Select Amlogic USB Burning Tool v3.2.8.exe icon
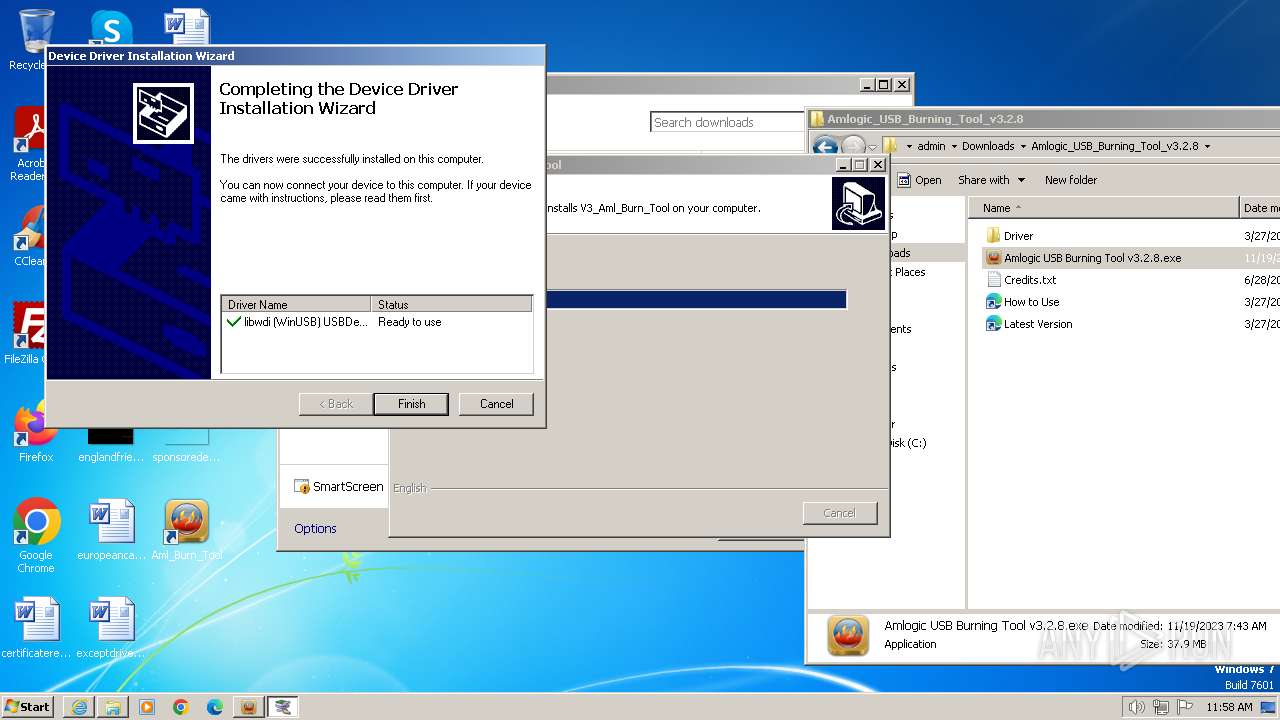 click(993, 258)
